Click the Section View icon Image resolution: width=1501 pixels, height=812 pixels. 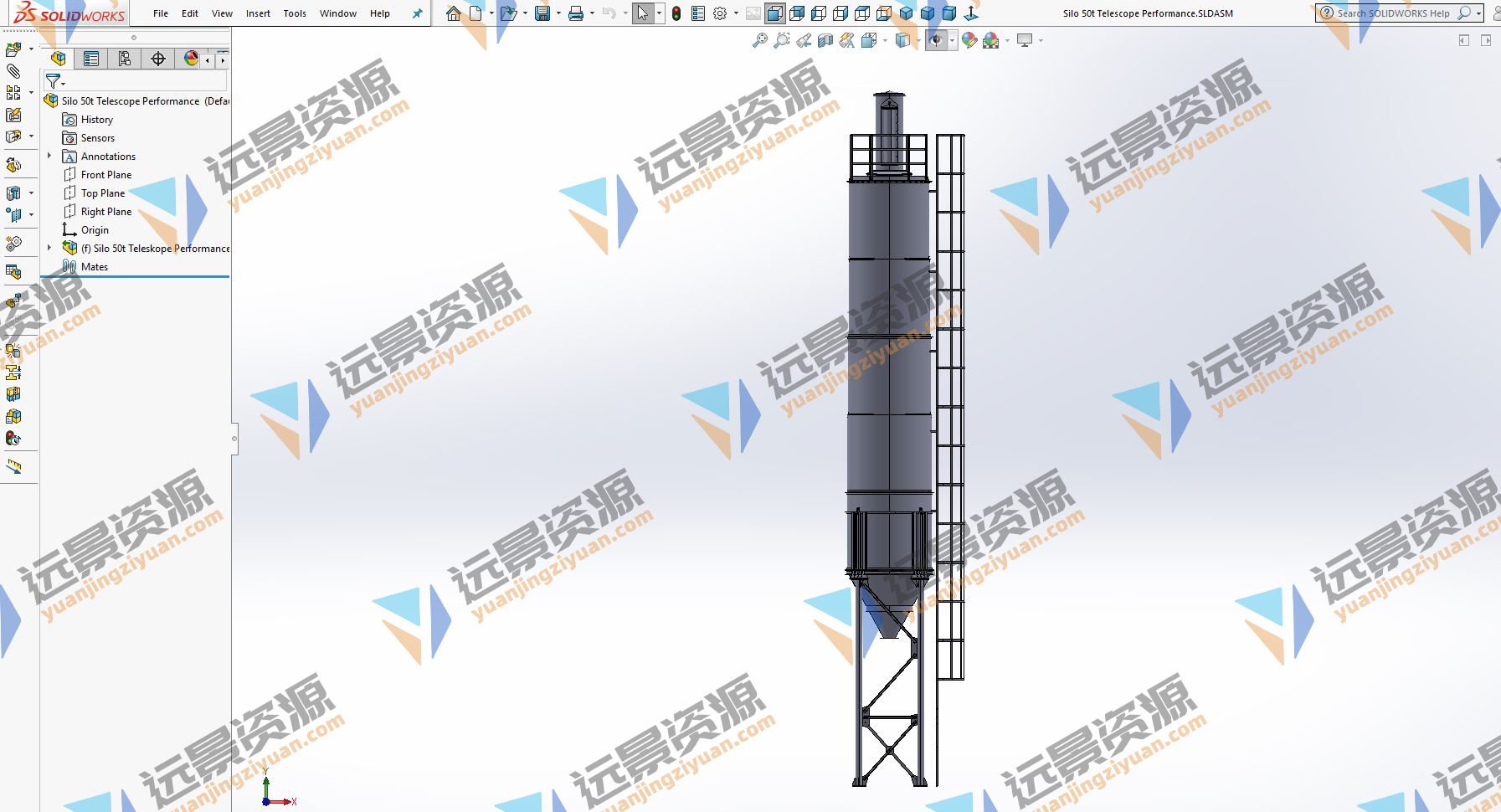click(825, 40)
